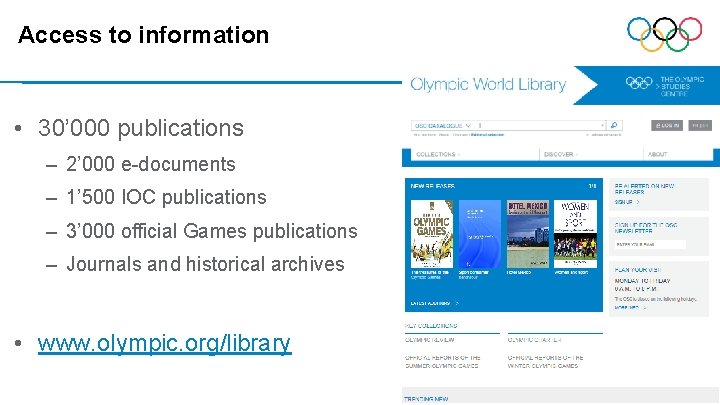Screen dimensions: 720x405
Task: Open the www.olympic.org/library link
Action: pos(164,343)
